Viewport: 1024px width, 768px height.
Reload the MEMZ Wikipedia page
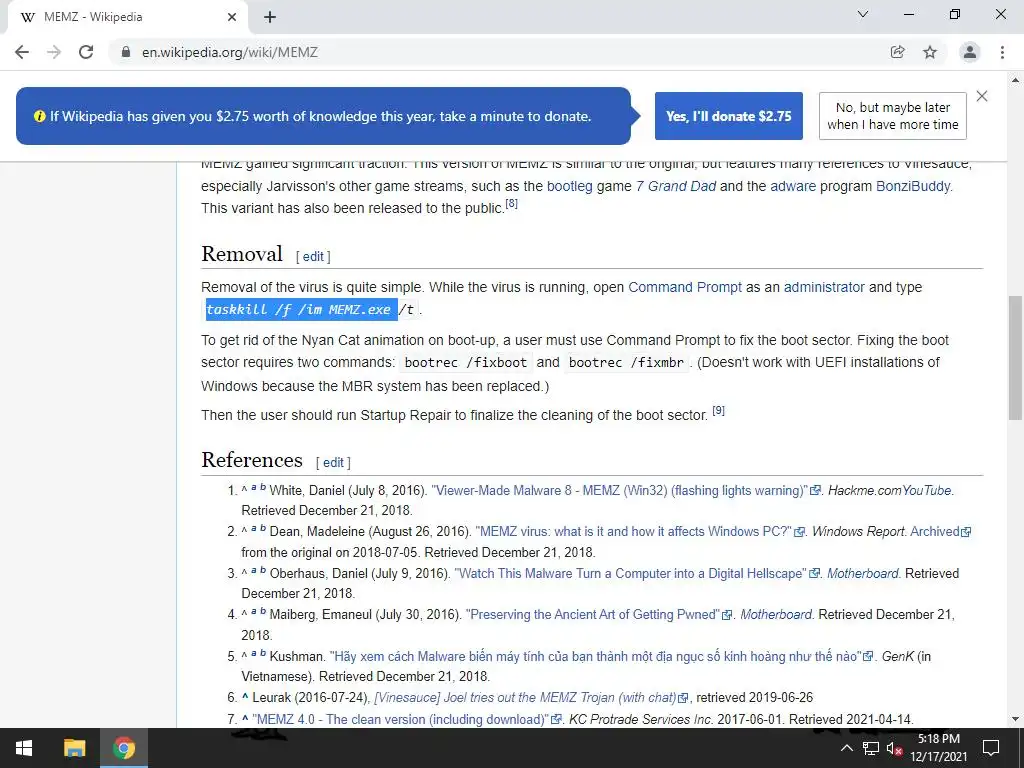click(x=86, y=52)
